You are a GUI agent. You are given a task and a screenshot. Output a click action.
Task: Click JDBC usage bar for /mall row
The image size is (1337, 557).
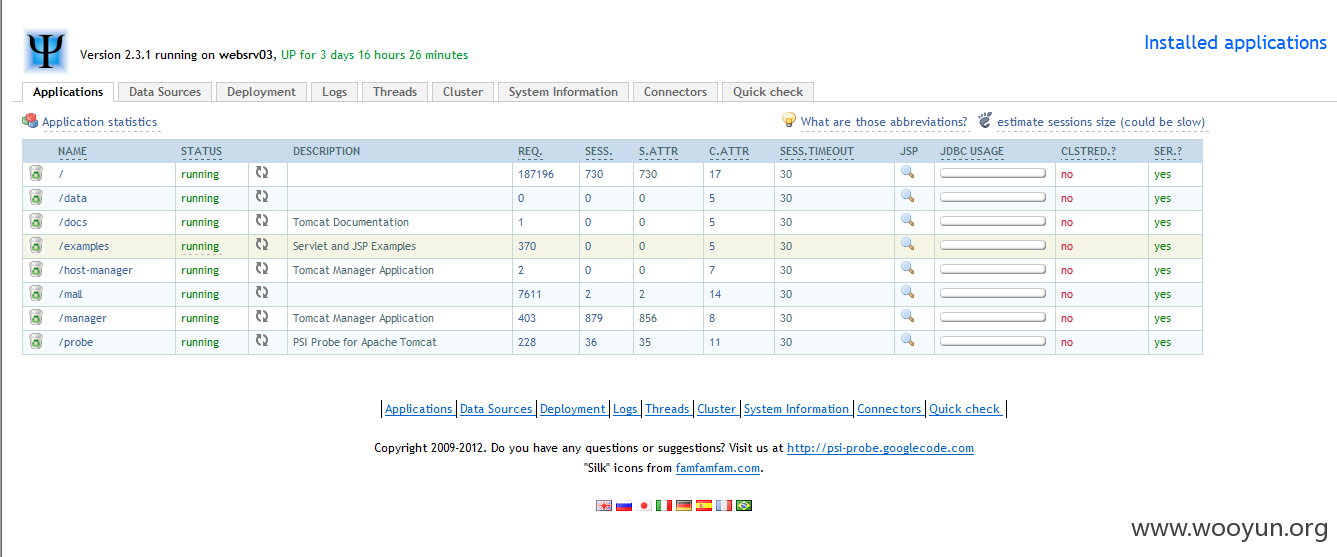coord(993,293)
